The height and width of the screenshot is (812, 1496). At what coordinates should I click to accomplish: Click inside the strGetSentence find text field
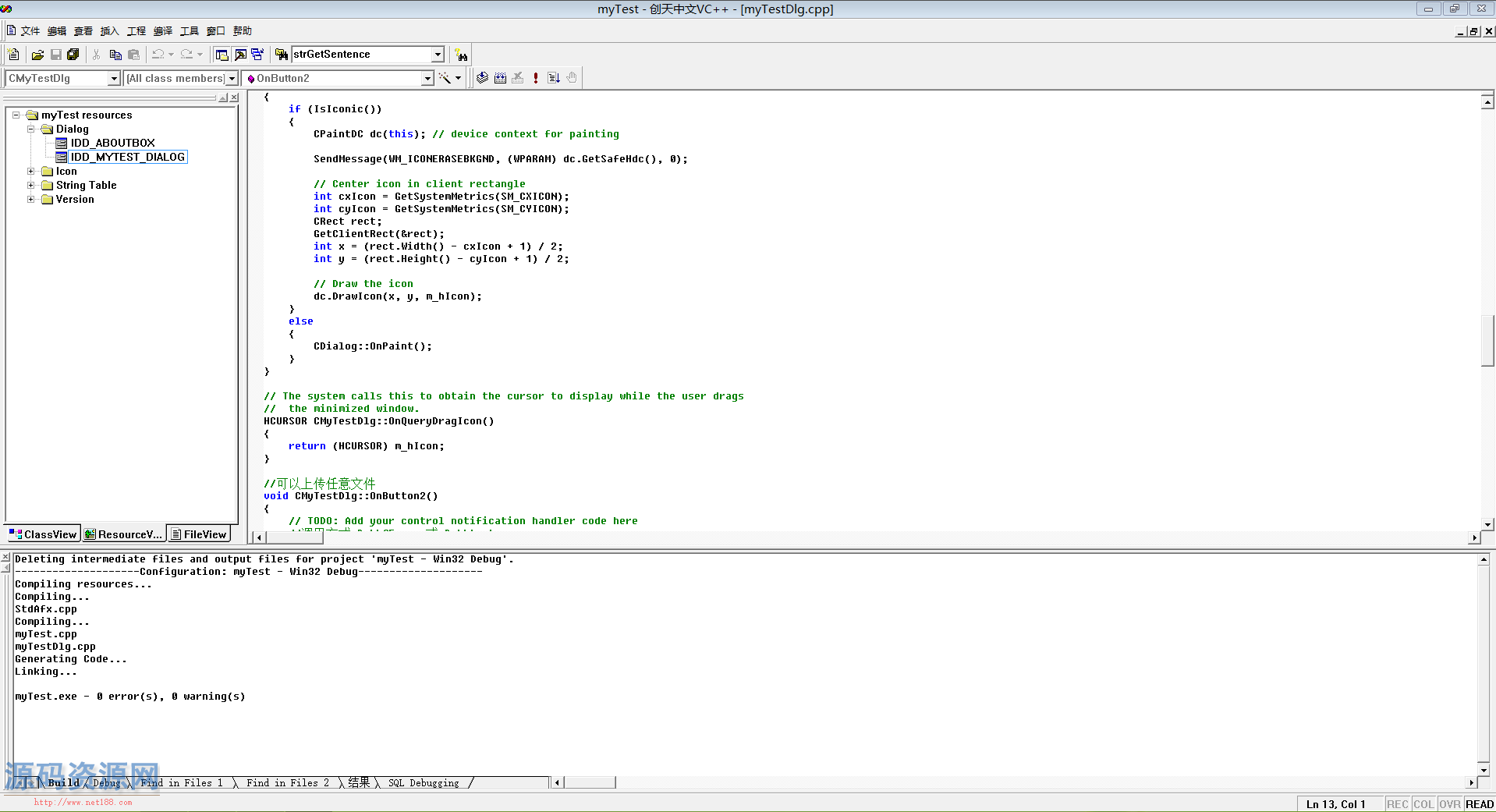click(x=361, y=55)
